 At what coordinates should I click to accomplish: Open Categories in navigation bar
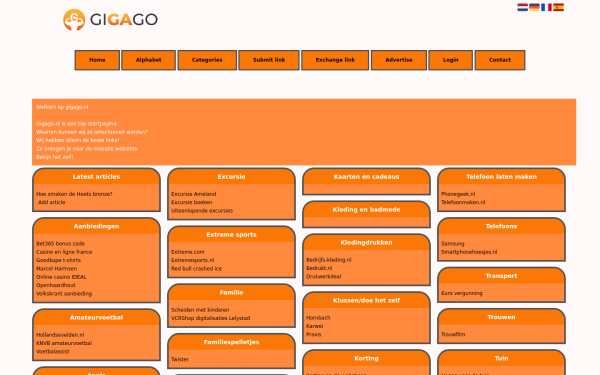tap(207, 60)
